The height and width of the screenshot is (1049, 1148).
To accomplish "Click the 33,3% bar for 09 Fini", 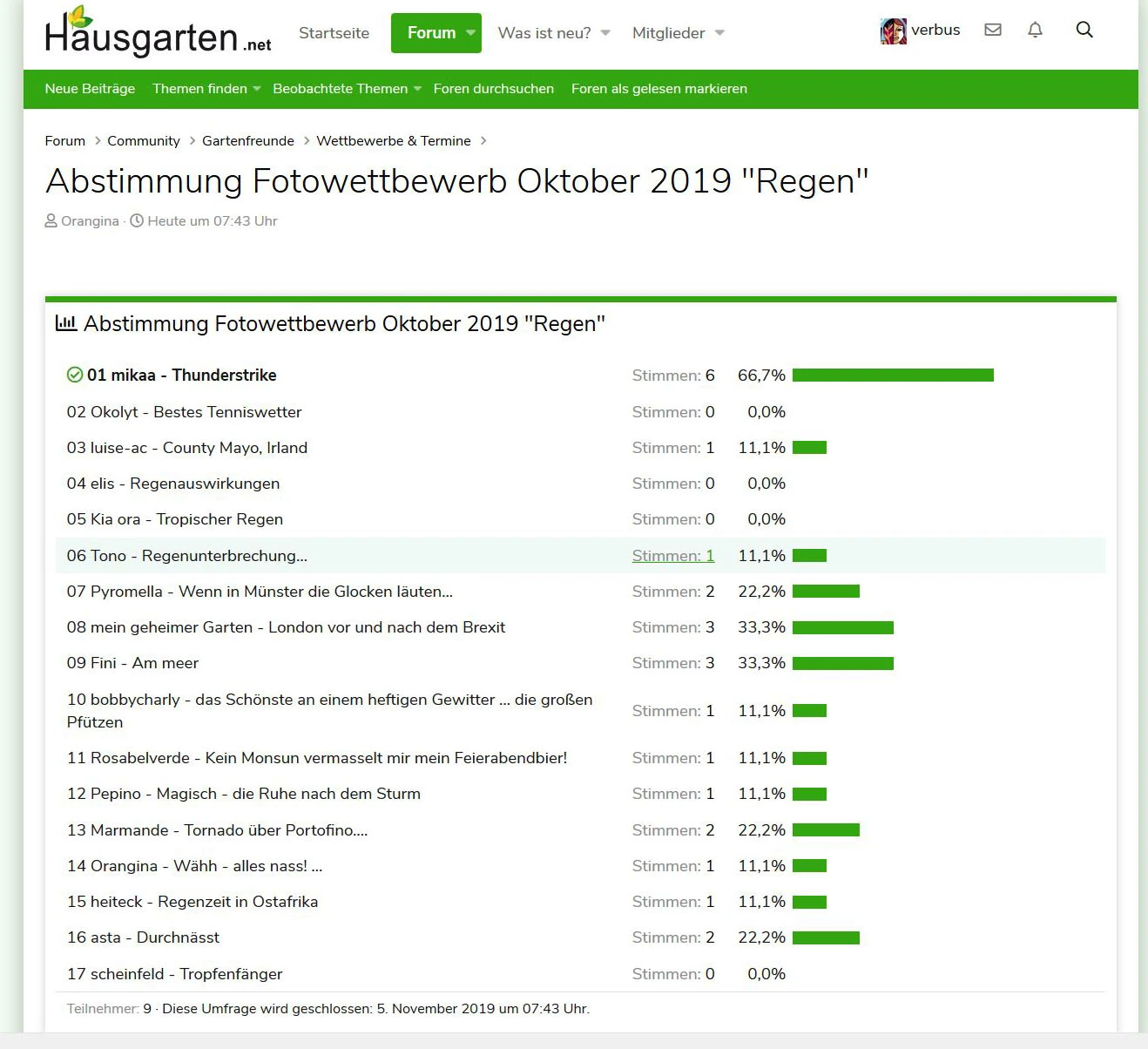I will 843,664.
